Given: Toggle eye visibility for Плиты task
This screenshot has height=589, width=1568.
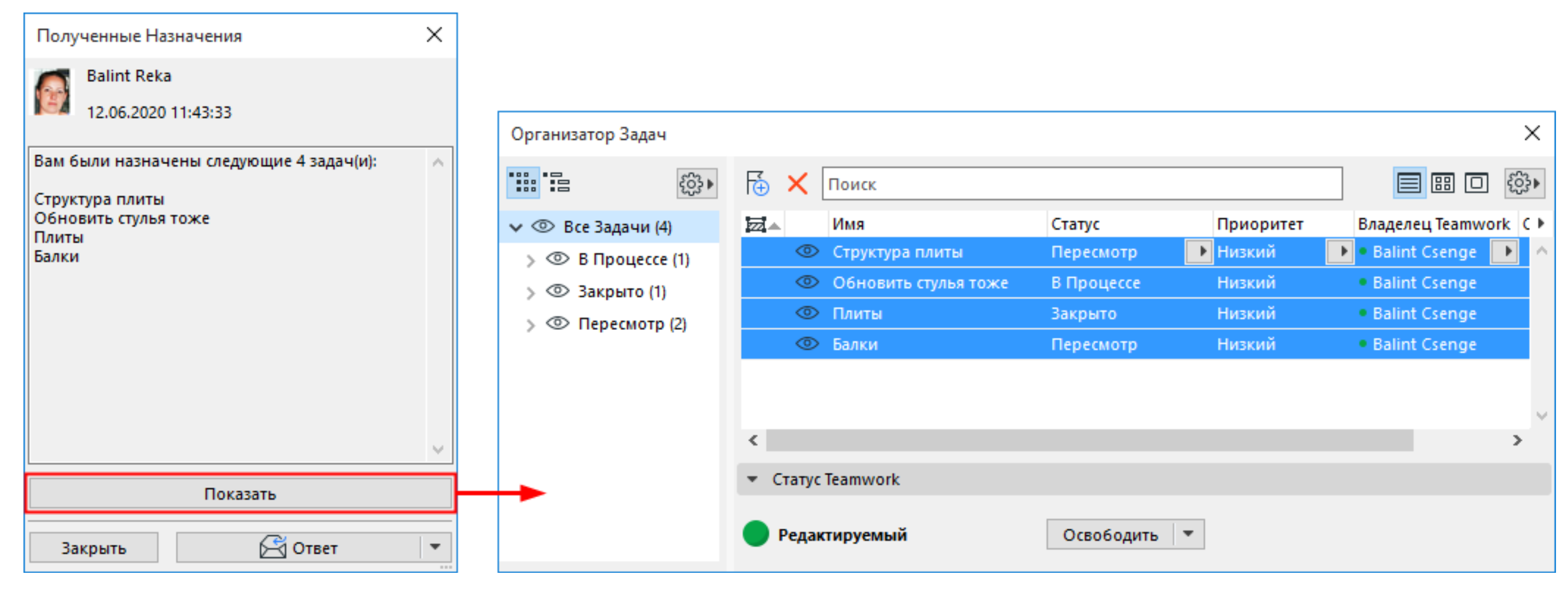Looking at the screenshot, I should pos(807,313).
